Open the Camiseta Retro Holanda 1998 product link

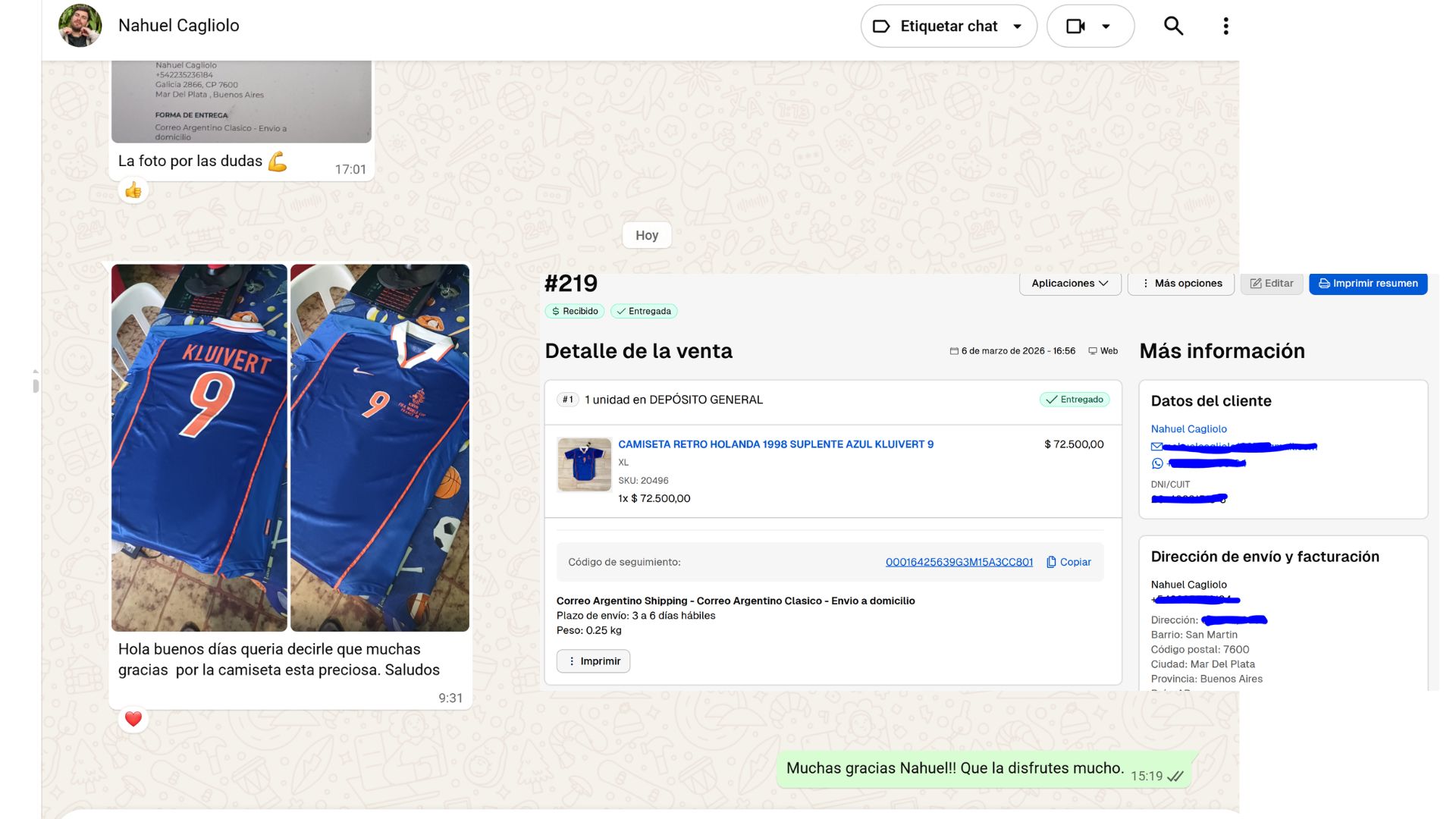(775, 444)
